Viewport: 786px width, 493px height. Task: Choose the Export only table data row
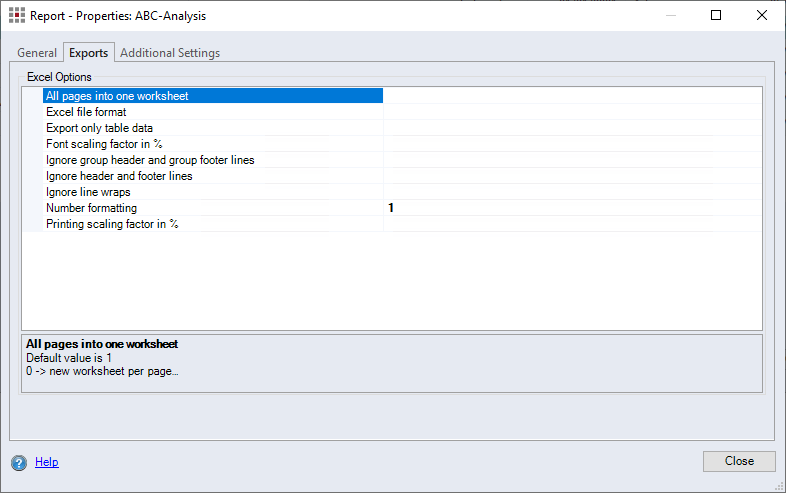click(99, 128)
